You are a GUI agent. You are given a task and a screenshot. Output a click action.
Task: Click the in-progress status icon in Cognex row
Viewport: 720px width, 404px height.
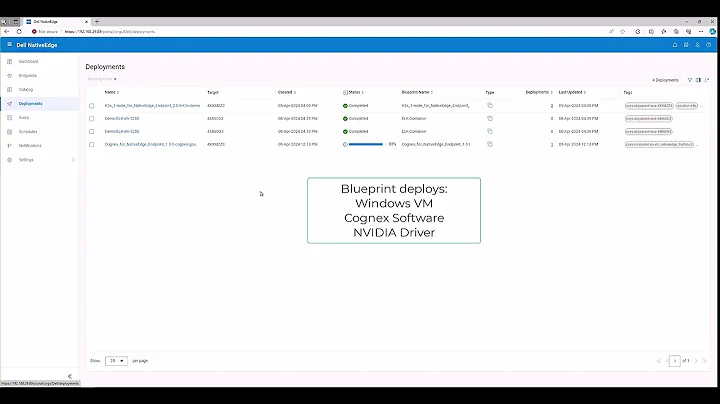coord(345,144)
